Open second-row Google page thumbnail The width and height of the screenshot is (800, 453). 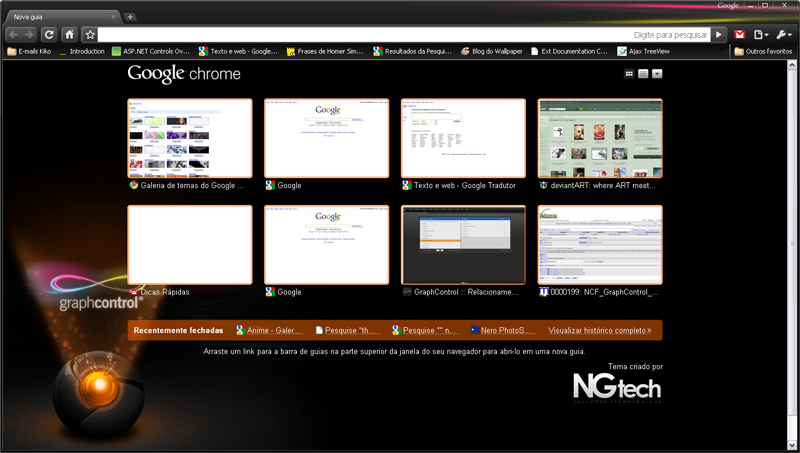pyautogui.click(x=327, y=245)
